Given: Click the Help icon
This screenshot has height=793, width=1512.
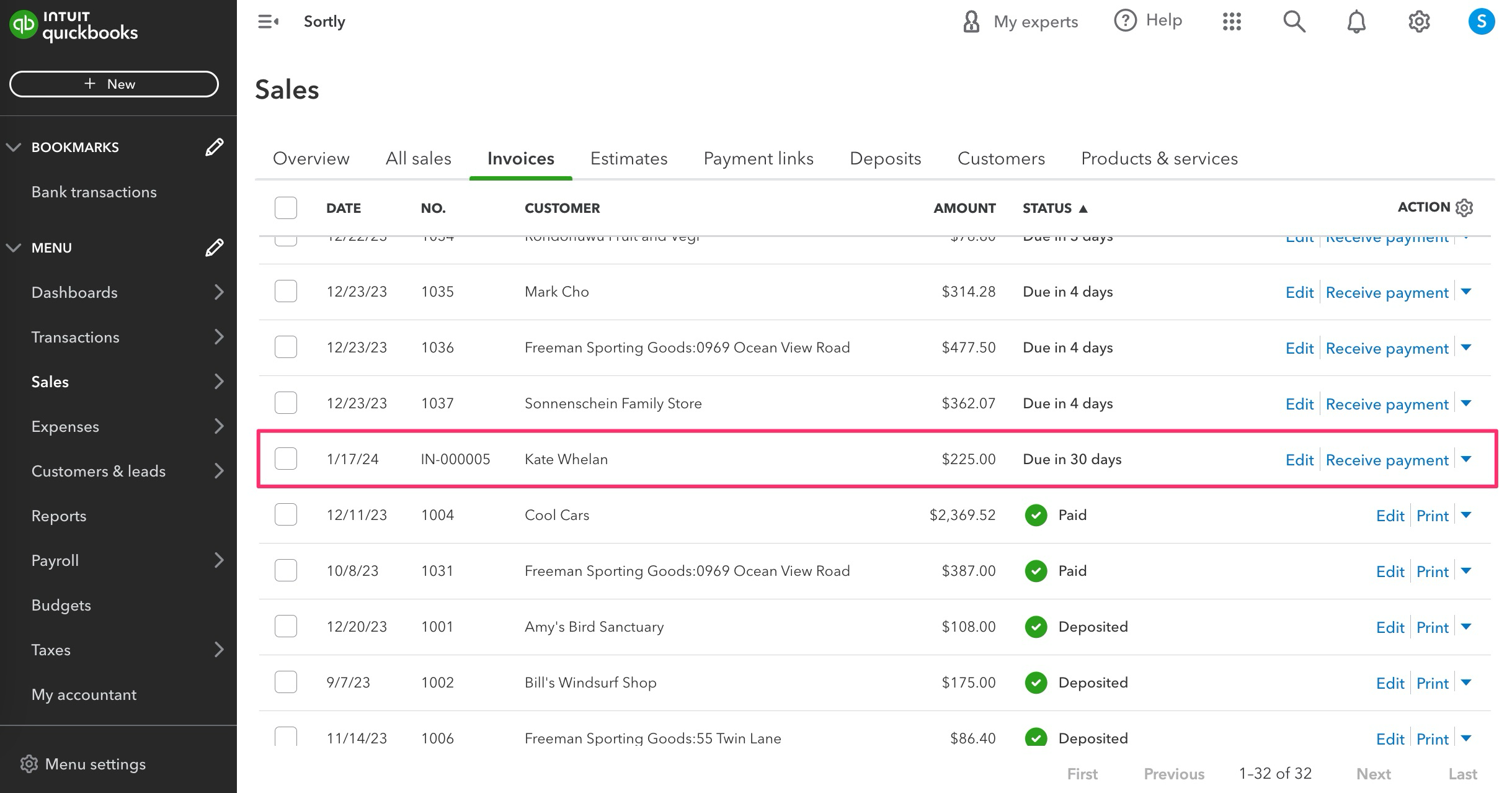Looking at the screenshot, I should click(x=1124, y=20).
